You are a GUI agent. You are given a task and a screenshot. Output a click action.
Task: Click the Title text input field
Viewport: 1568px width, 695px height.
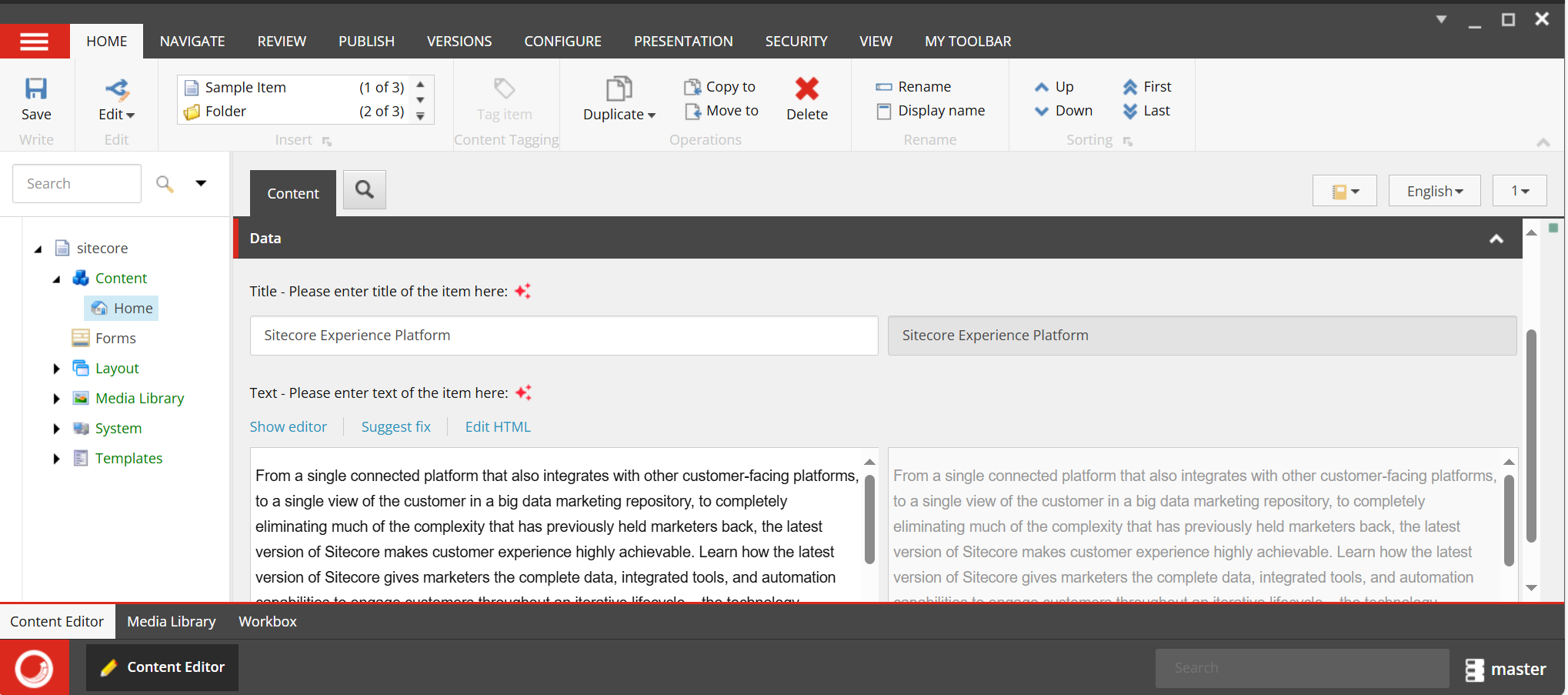564,336
